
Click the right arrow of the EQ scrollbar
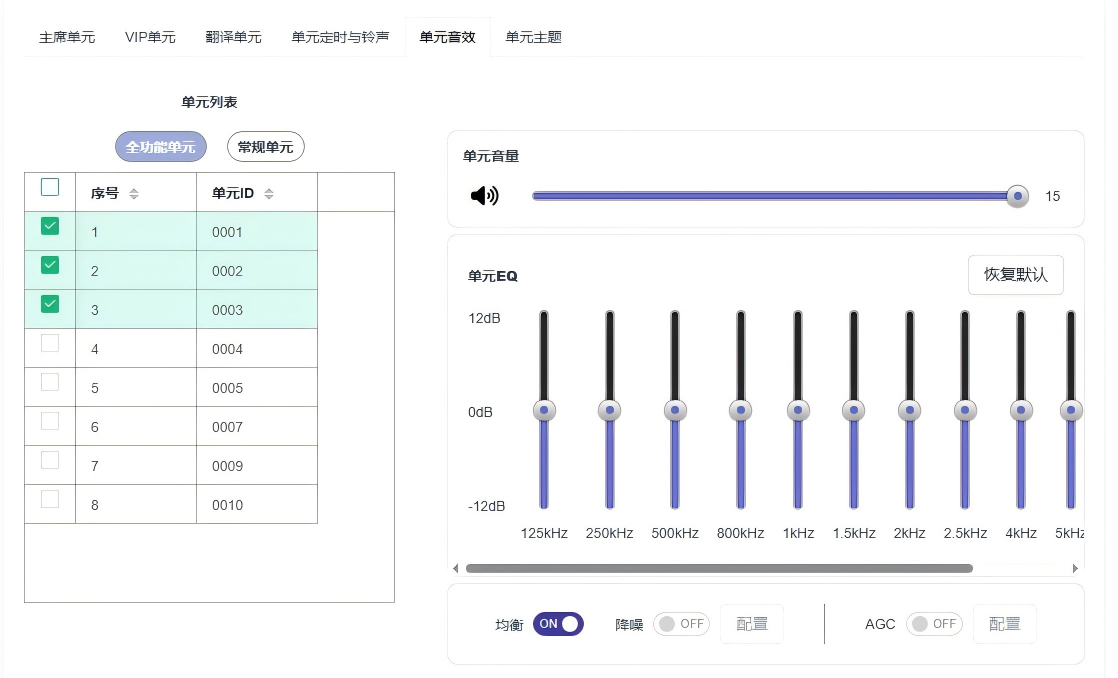pyautogui.click(x=1076, y=568)
